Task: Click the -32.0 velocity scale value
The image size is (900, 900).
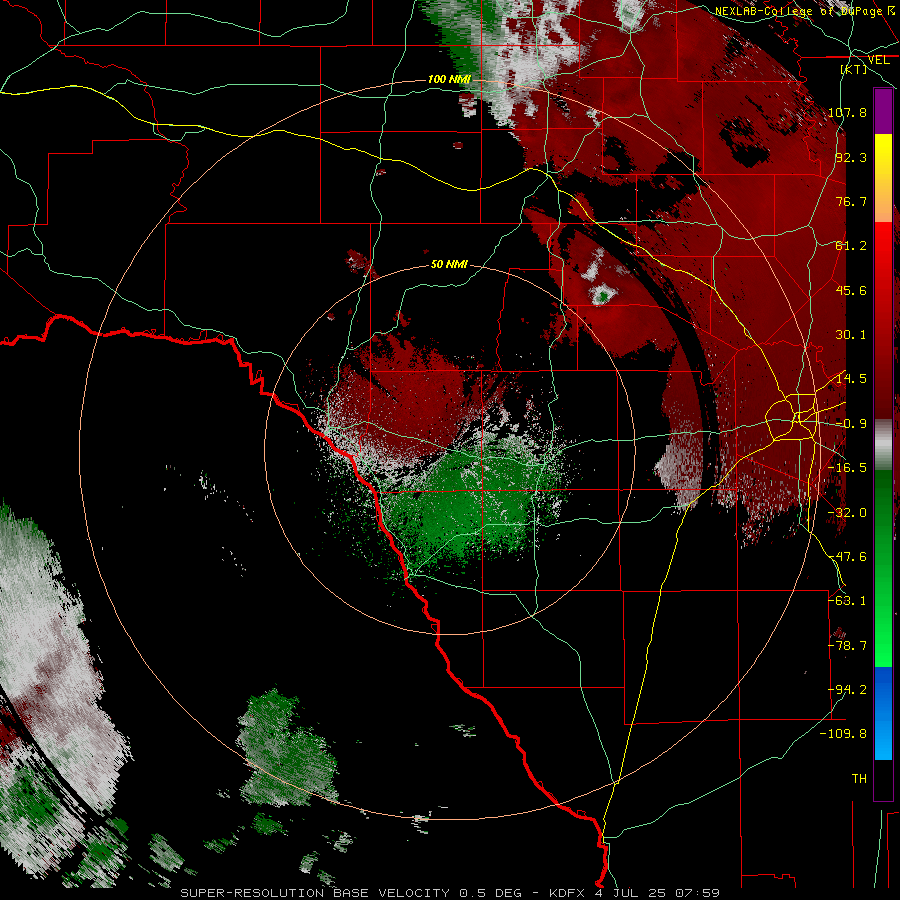Action: [x=847, y=513]
